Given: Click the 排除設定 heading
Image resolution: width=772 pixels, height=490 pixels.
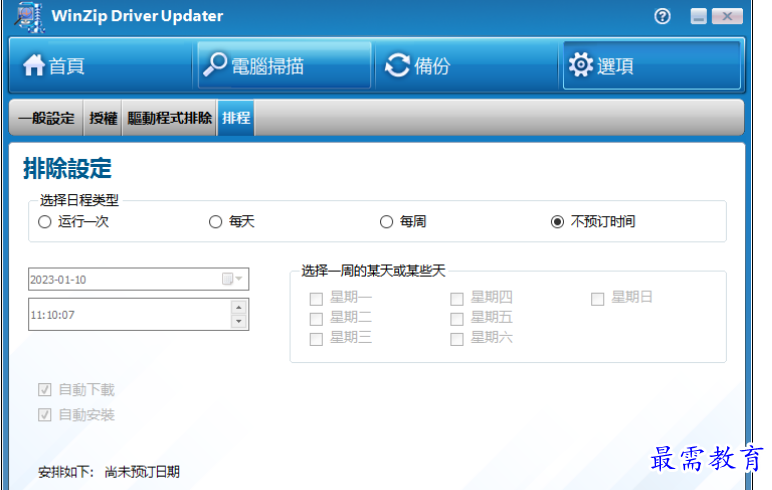Looking at the screenshot, I should point(67,168).
